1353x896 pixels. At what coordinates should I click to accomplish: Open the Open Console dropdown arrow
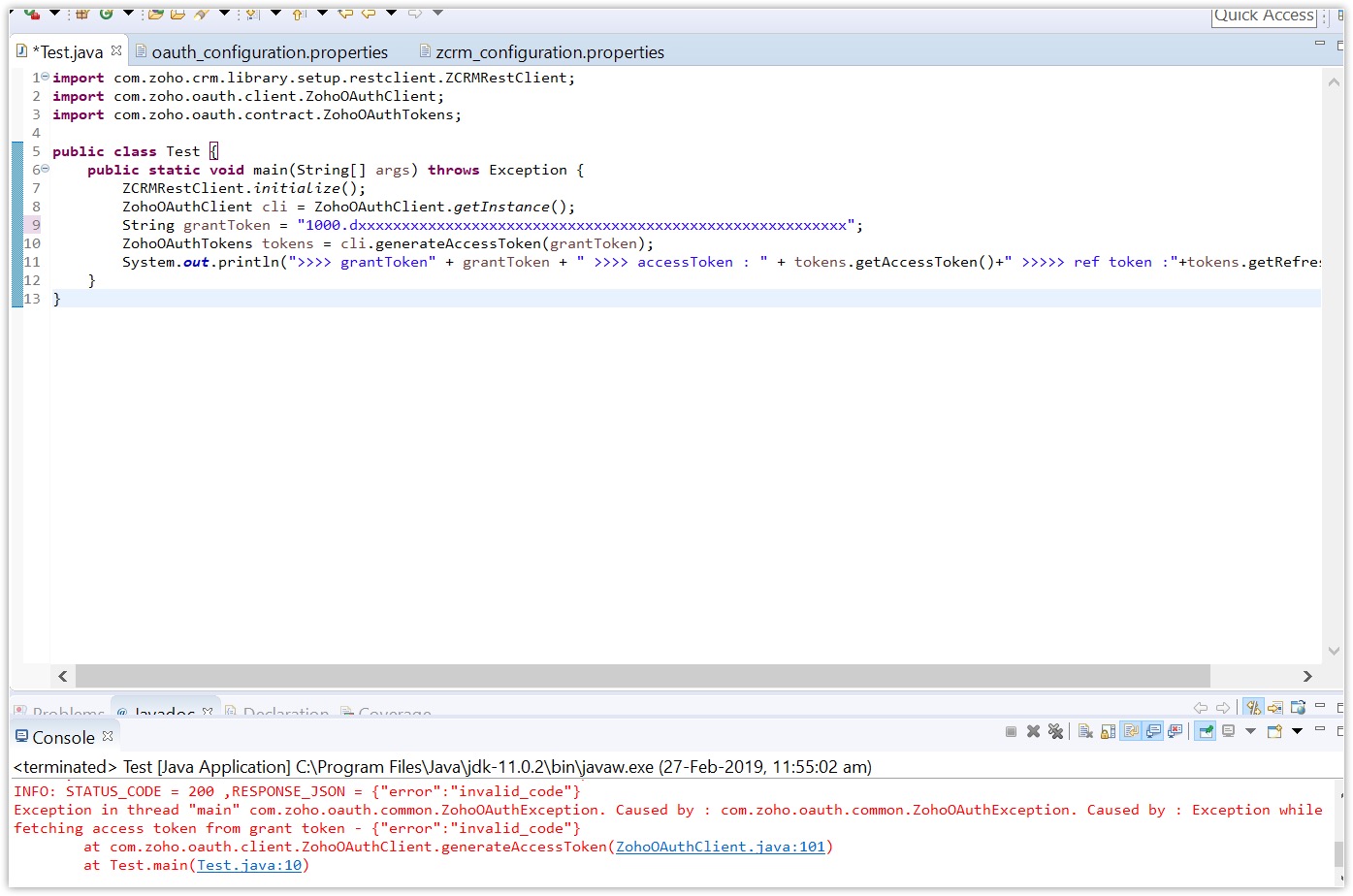(1297, 730)
